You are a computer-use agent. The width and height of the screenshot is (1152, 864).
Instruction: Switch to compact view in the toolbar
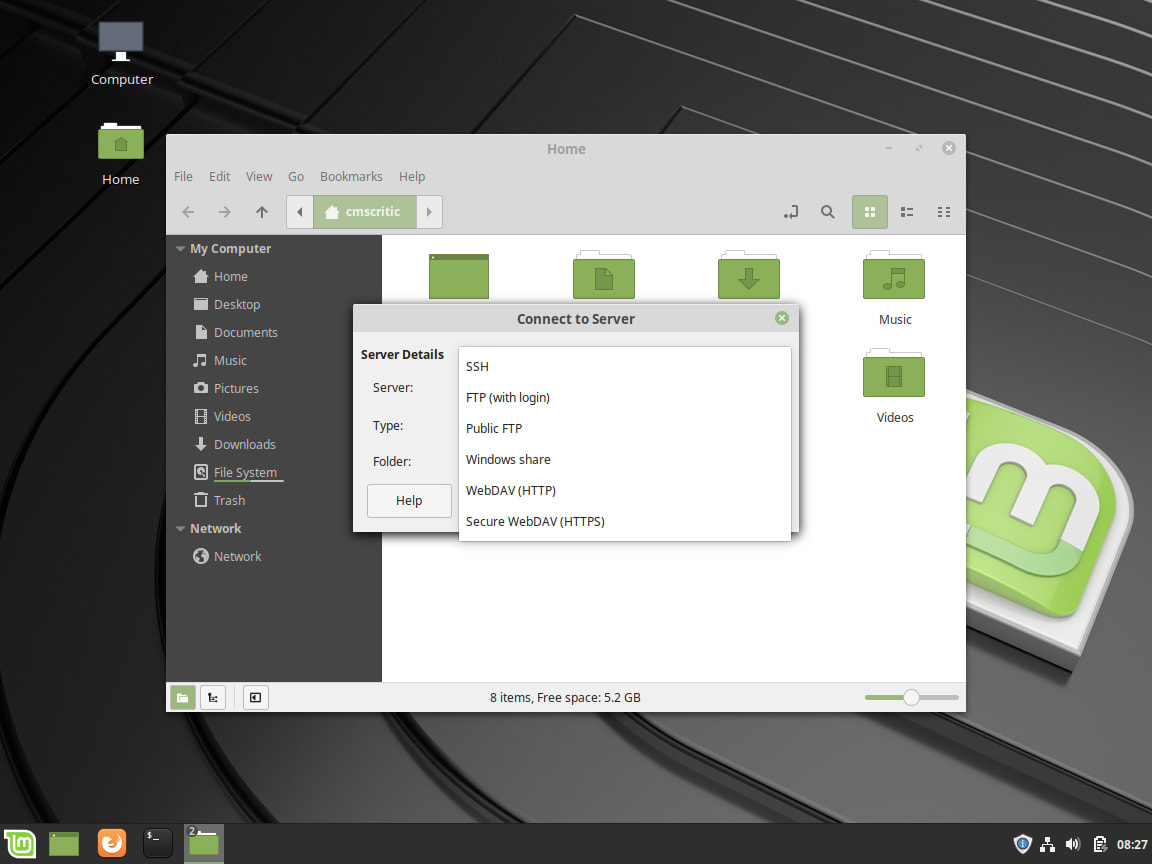[943, 212]
